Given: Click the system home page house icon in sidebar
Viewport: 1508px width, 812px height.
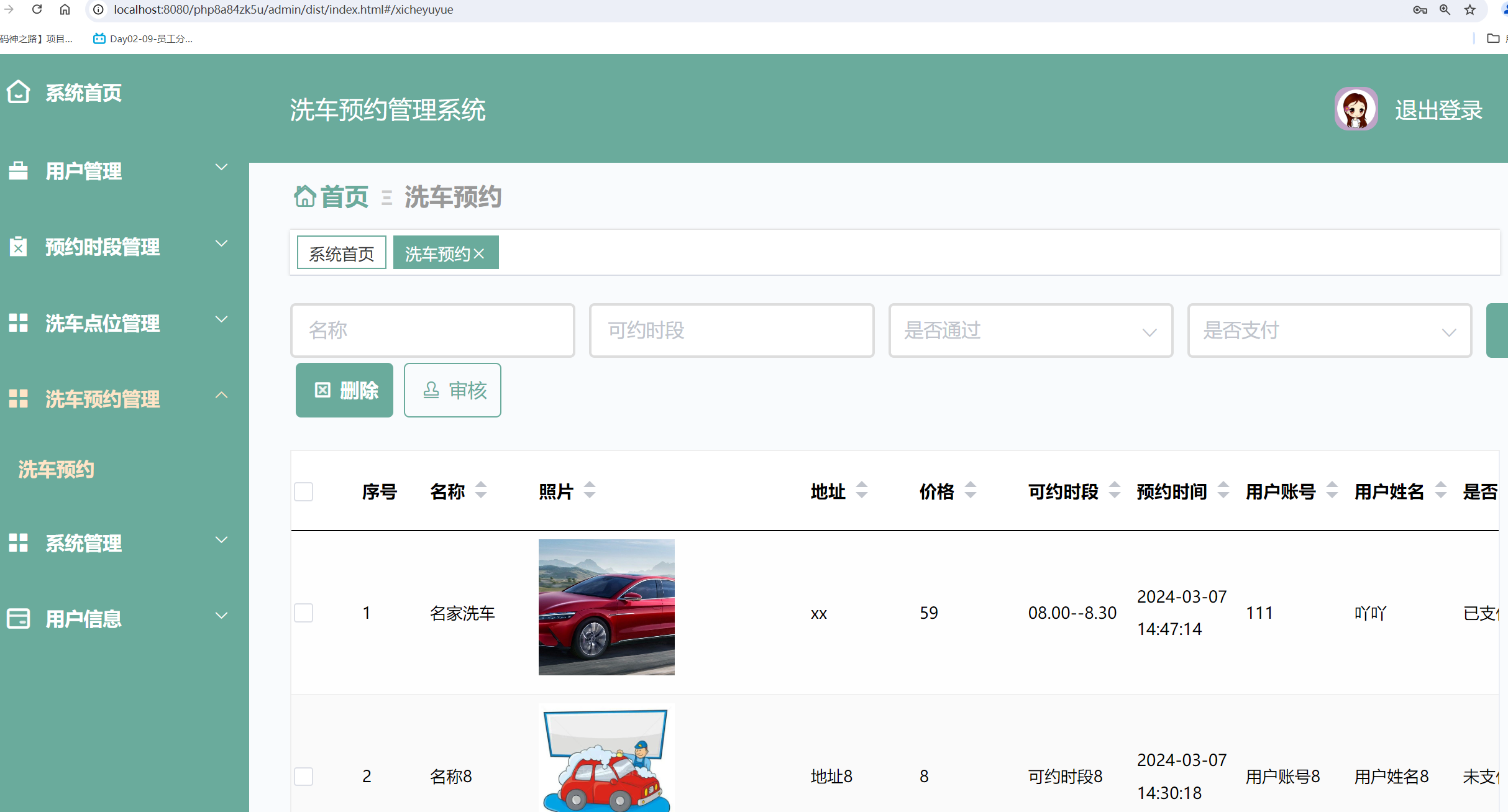Looking at the screenshot, I should point(18,92).
